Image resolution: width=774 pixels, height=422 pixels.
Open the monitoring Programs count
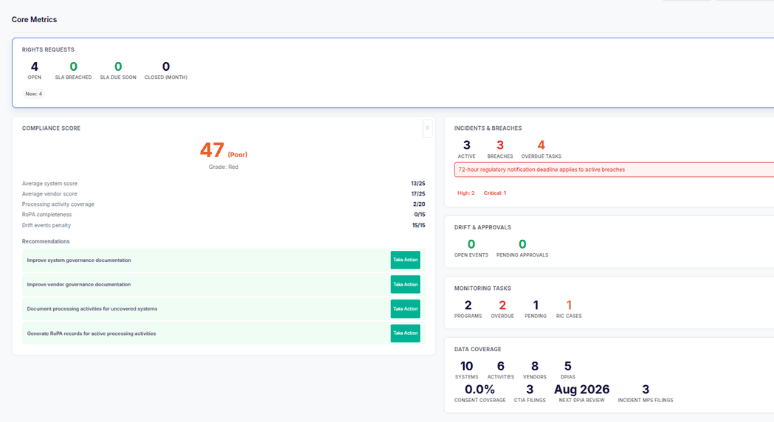click(468, 309)
